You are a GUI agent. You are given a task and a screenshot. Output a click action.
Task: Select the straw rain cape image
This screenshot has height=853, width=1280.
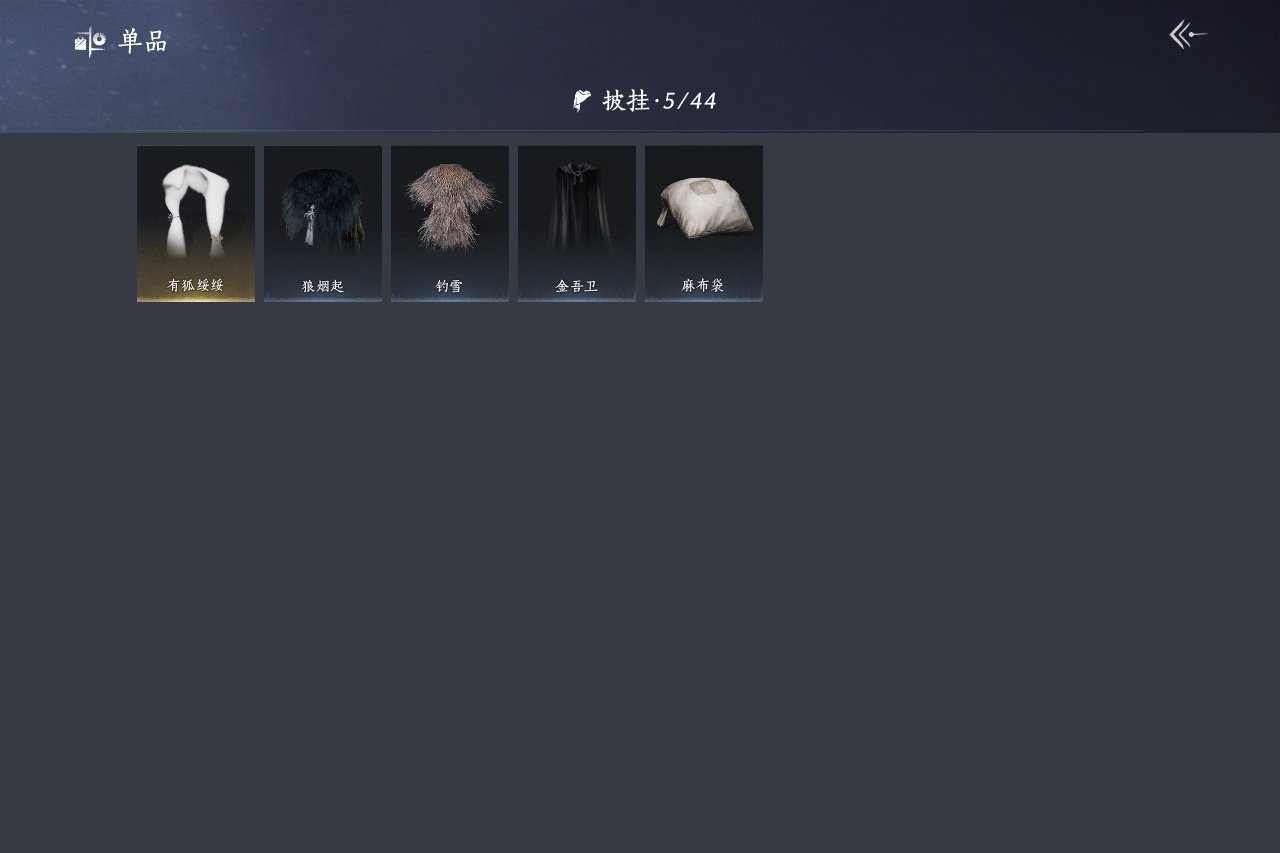[450, 207]
